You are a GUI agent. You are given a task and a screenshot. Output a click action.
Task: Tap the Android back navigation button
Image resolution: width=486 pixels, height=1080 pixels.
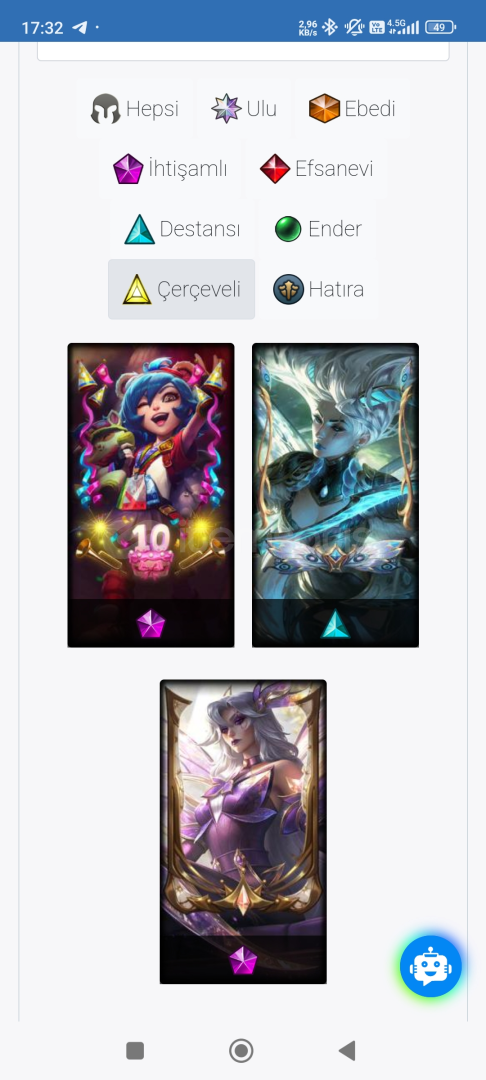[347, 1050]
